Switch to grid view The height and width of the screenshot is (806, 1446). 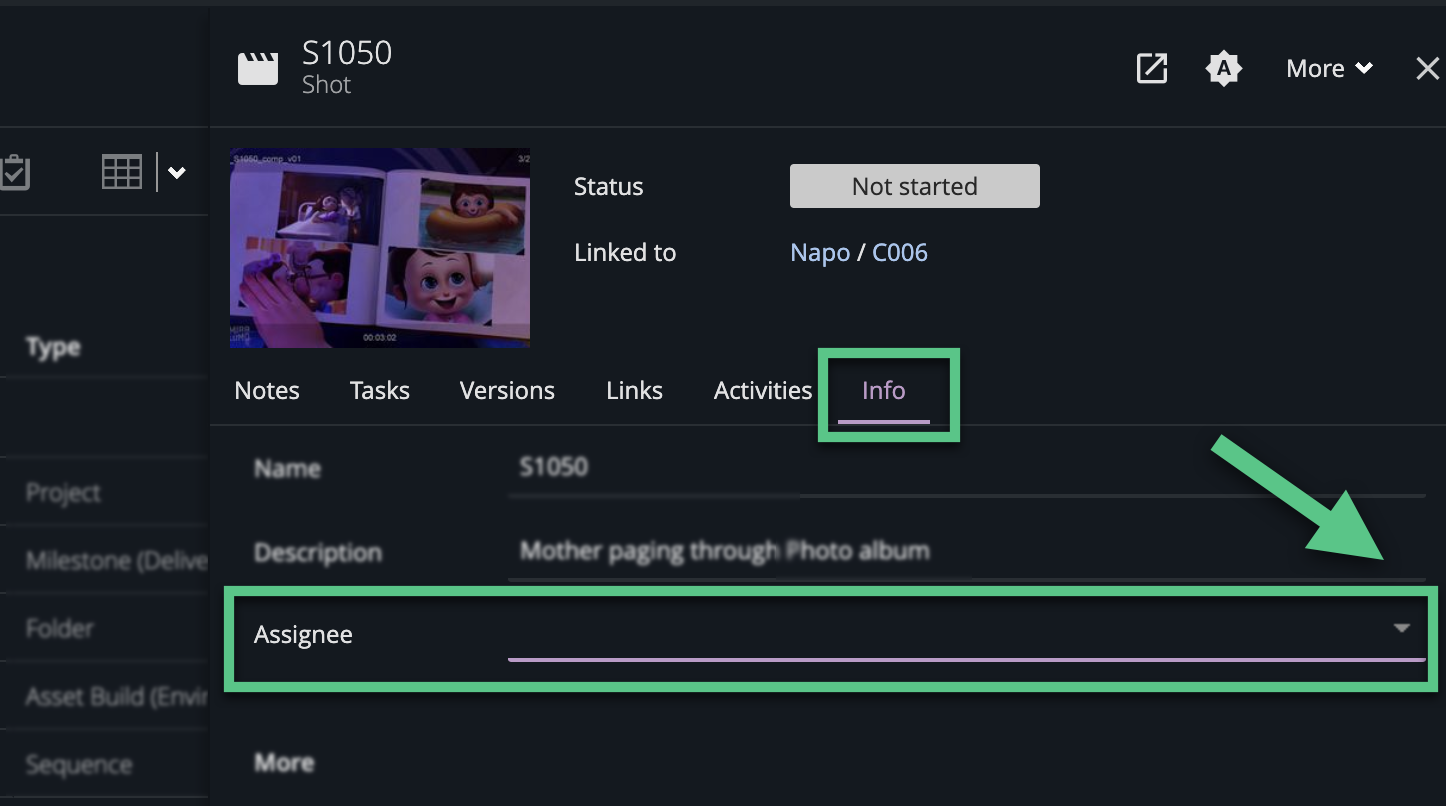[x=122, y=171]
